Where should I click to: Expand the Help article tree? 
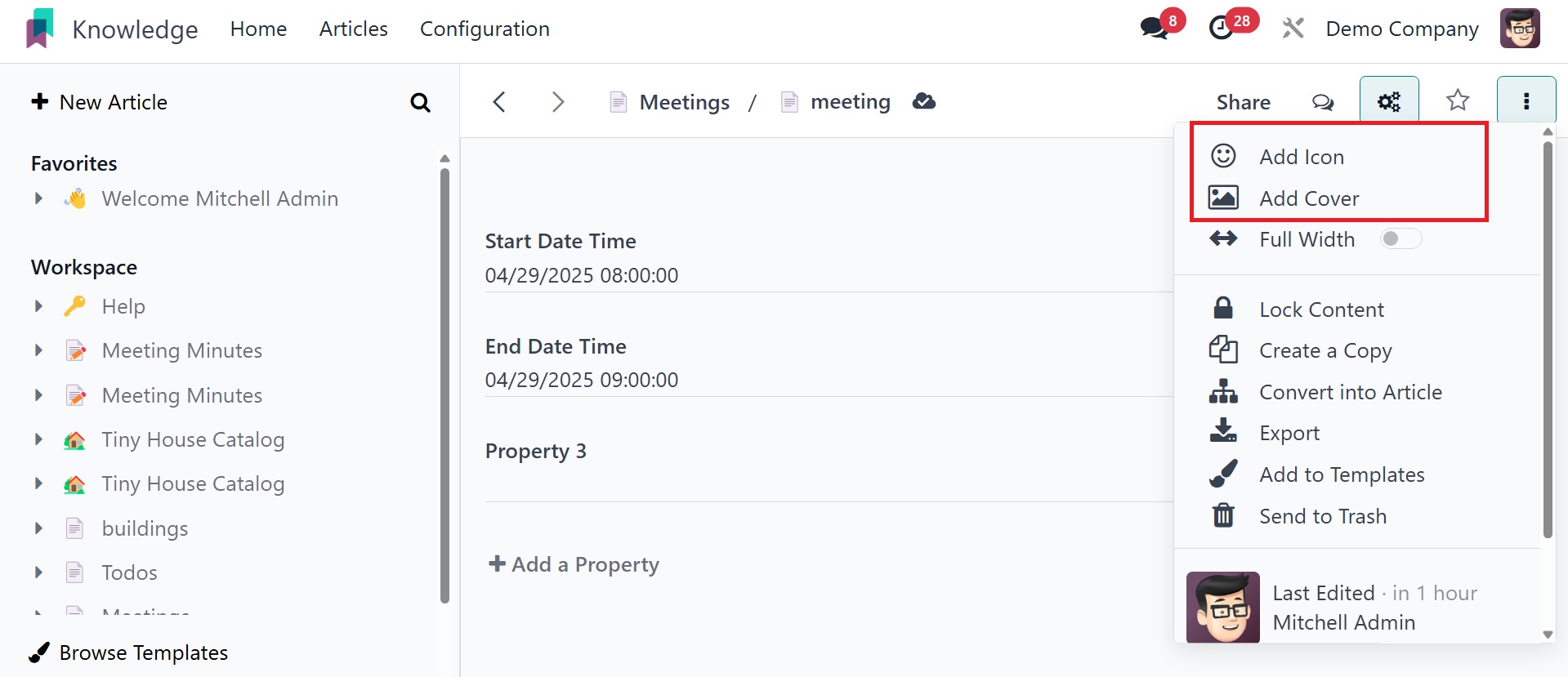pos(38,306)
